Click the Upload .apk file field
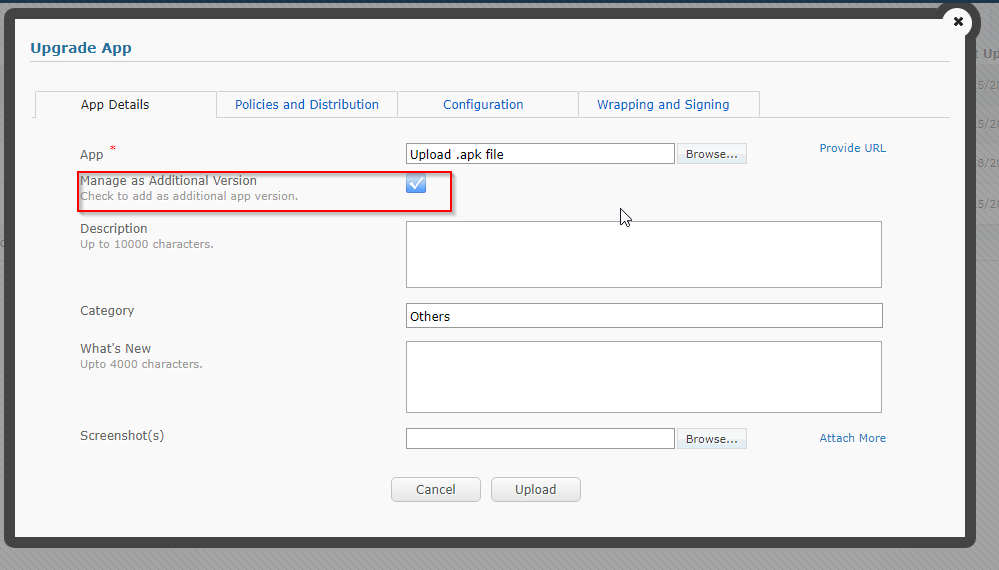The image size is (999, 570). coord(540,153)
